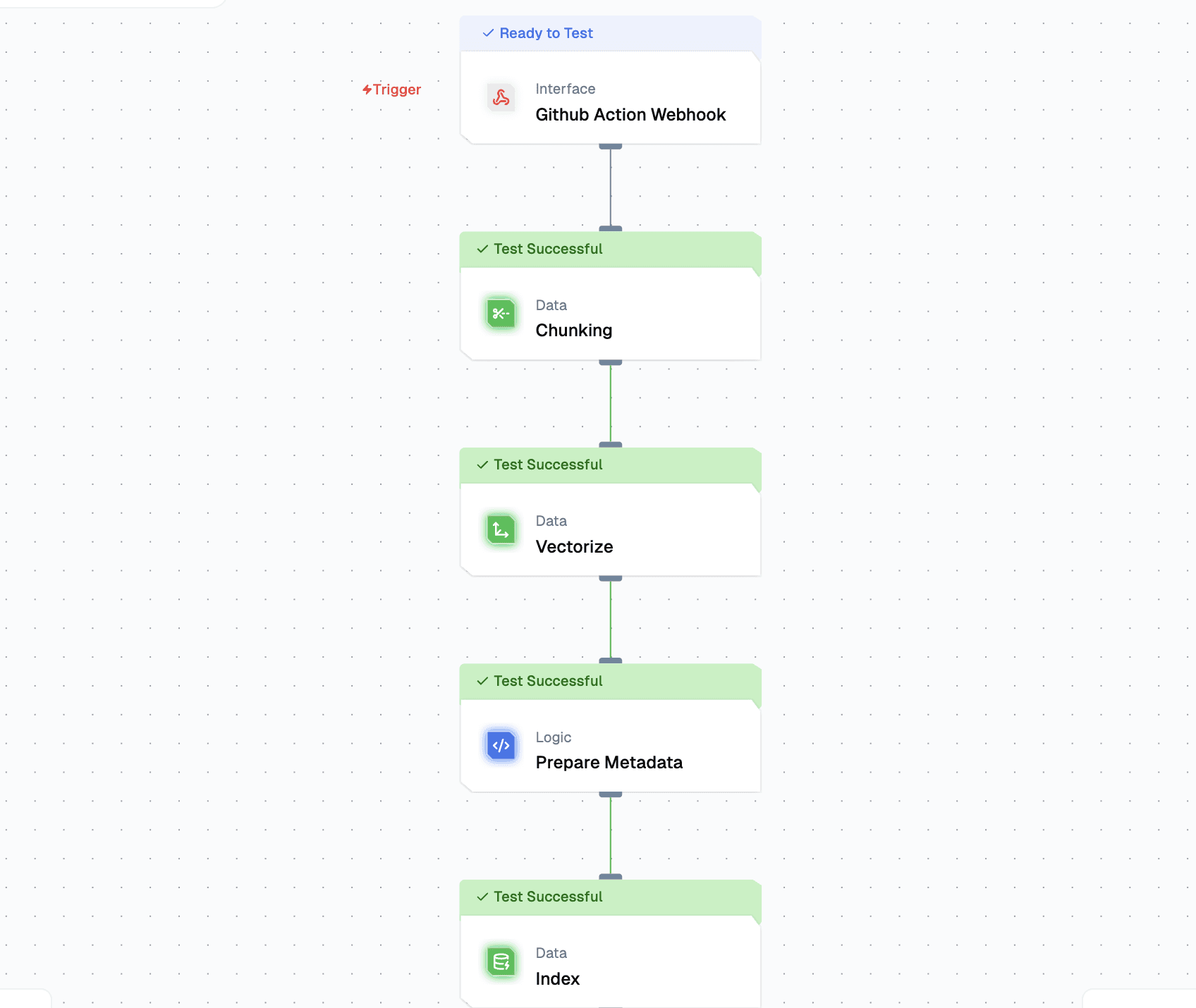Select the Chunking node title

pos(573,331)
